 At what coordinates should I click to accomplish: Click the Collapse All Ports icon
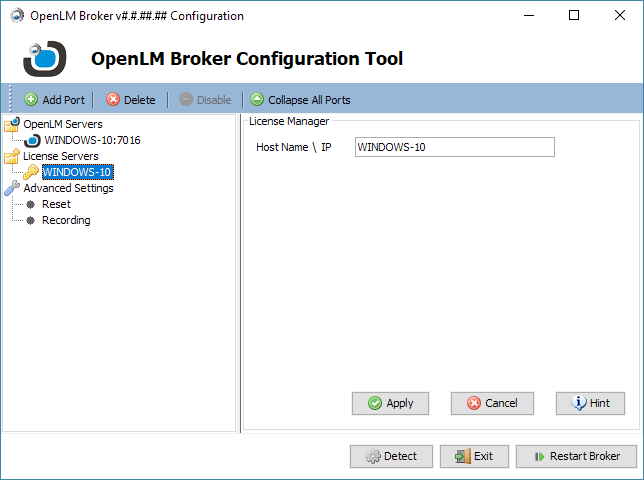(x=257, y=100)
